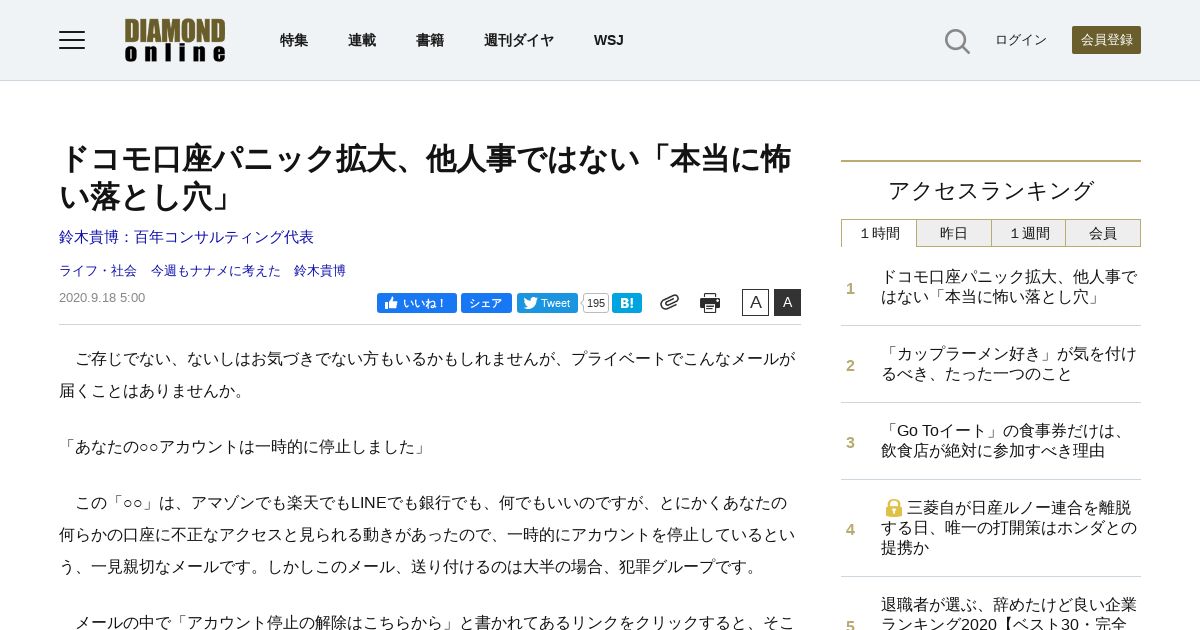Open ranking 3 Go Toイート article

(1005, 441)
